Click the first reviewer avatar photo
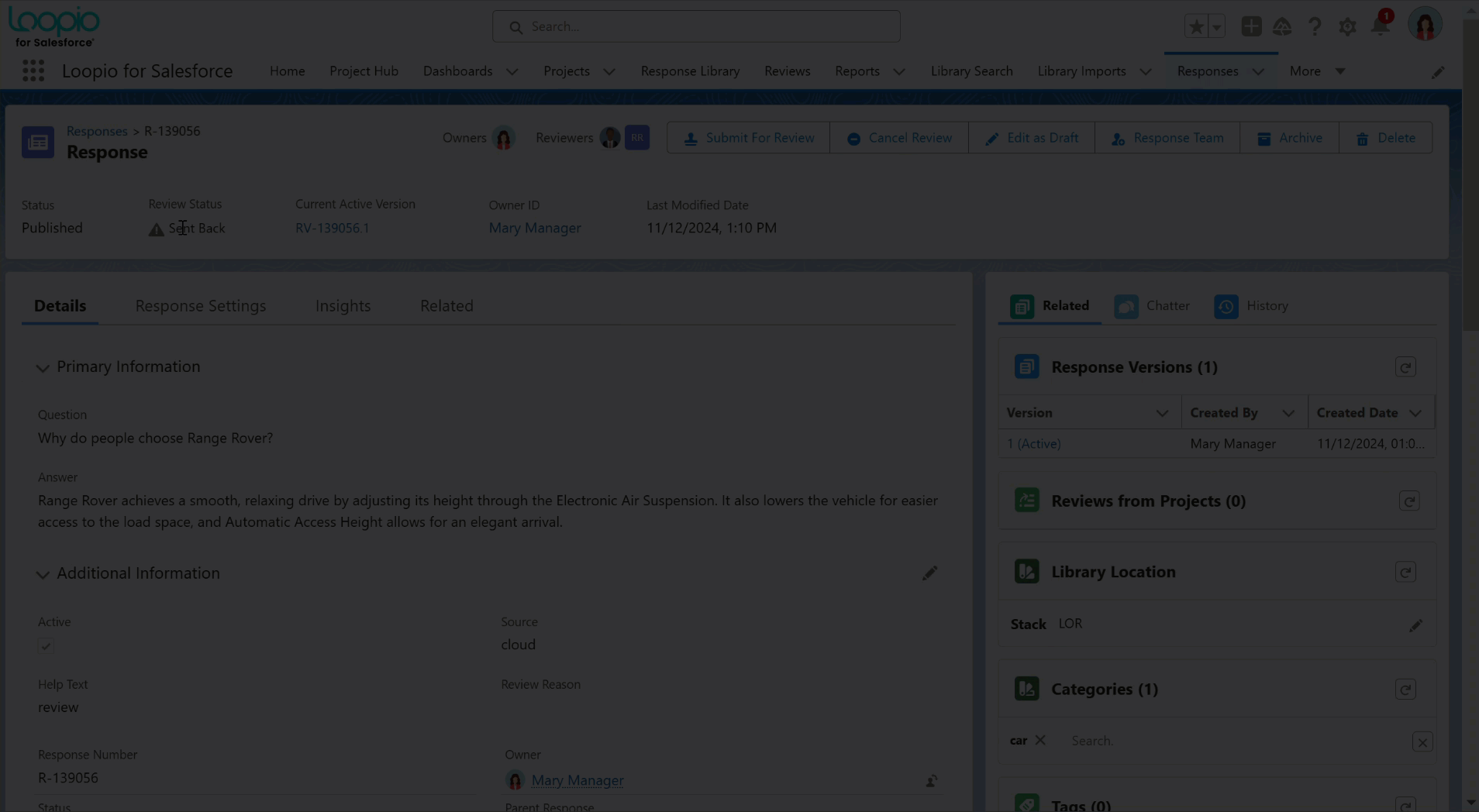 coord(610,138)
